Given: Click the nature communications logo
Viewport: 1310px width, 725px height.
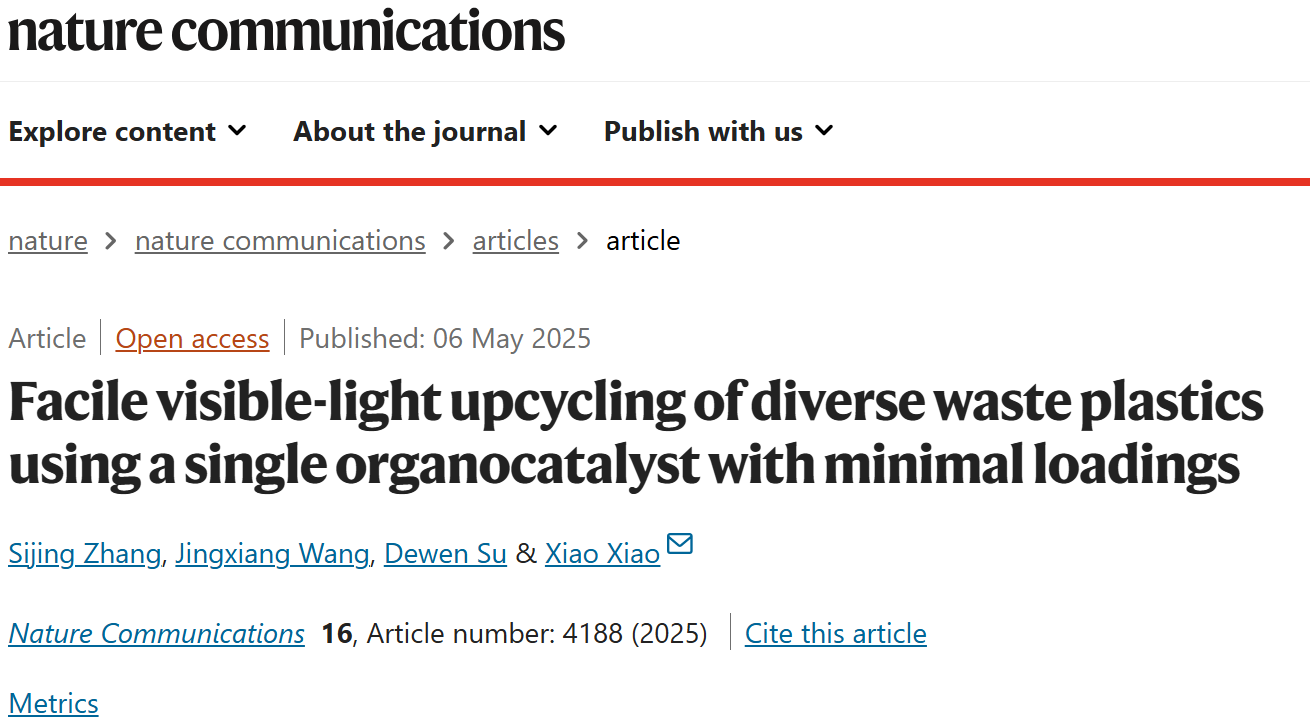Looking at the screenshot, I should coord(287,30).
